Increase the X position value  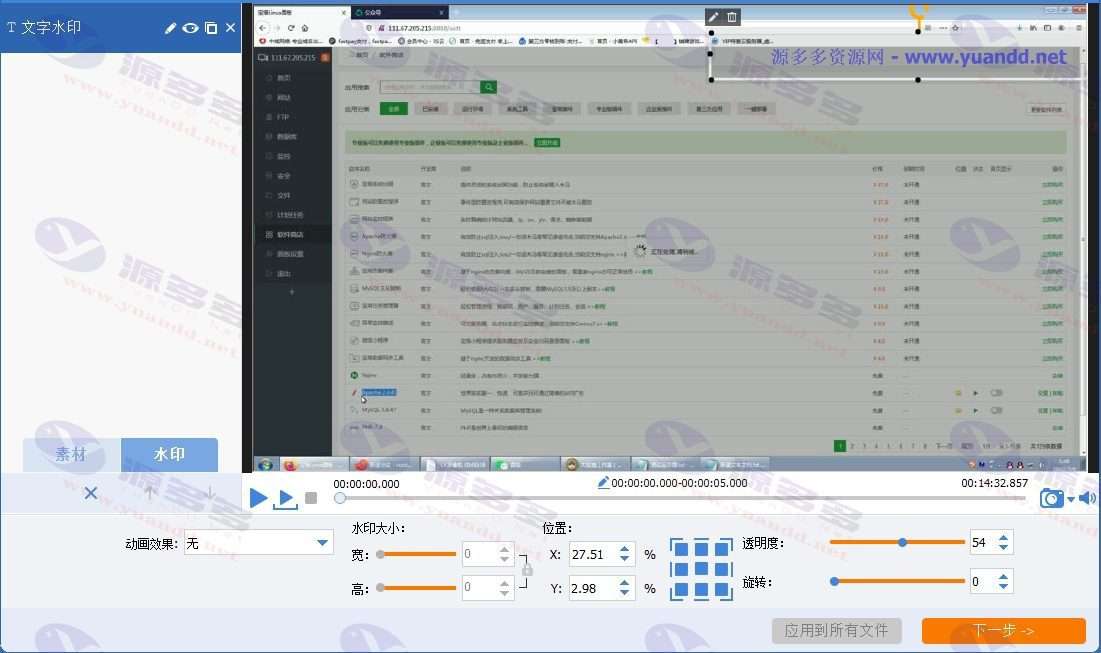point(624,548)
